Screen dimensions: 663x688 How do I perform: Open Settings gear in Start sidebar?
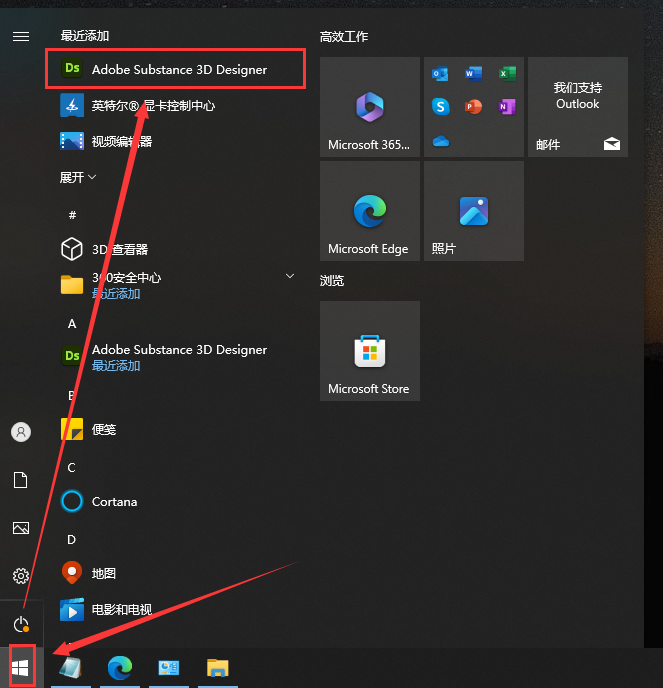coord(21,576)
